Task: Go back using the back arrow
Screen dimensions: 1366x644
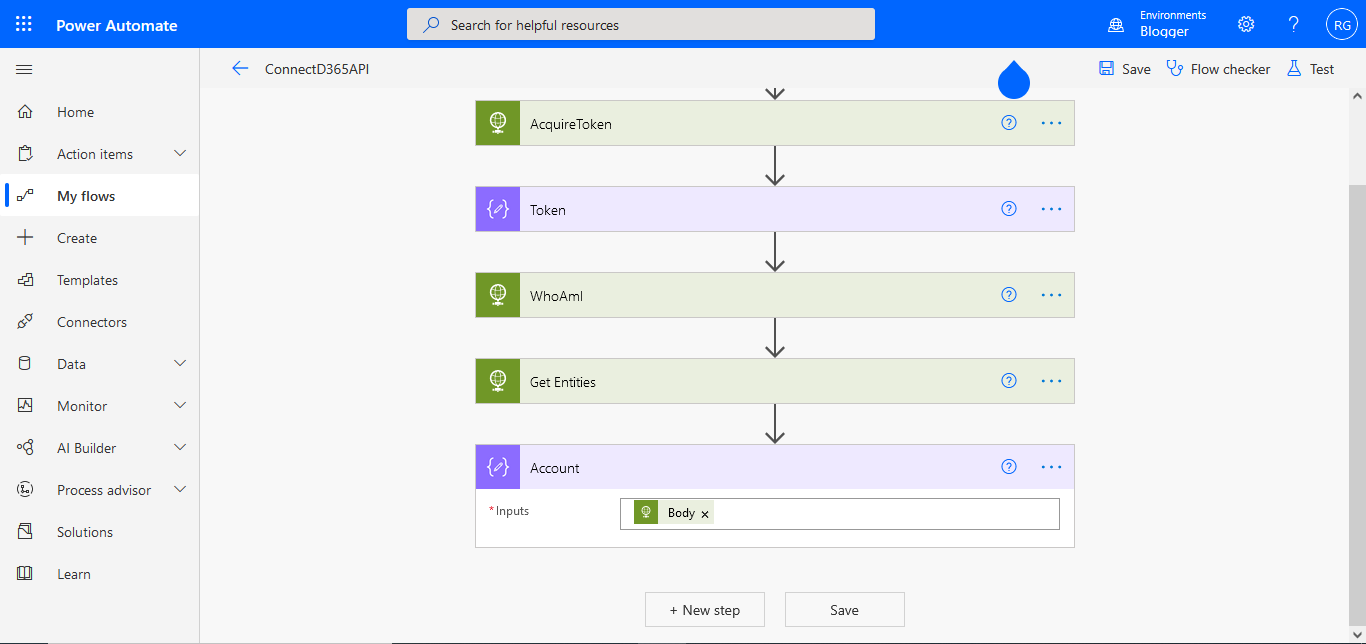Action: [240, 68]
